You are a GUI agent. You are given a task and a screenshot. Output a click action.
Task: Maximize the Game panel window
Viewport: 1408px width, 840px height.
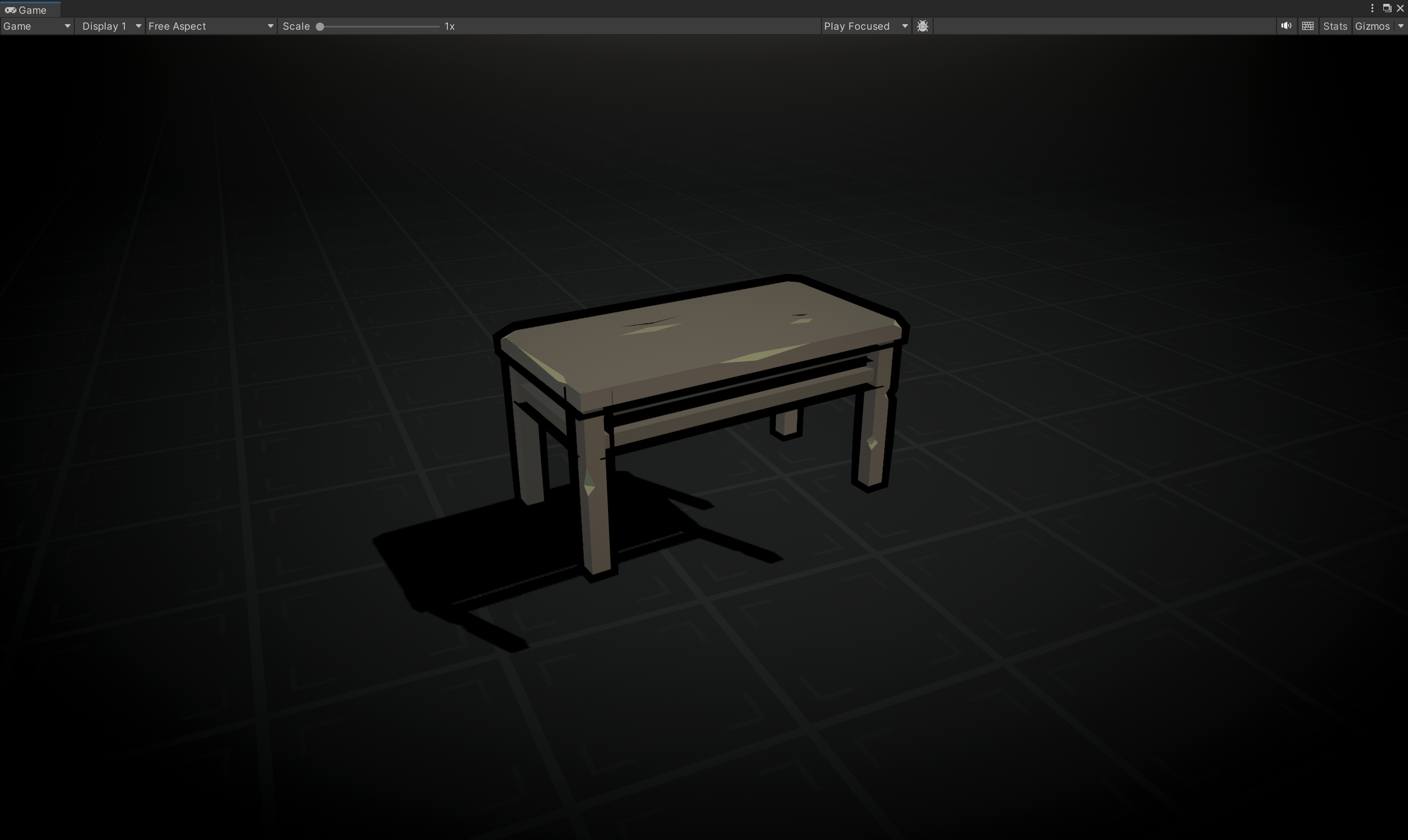click(1387, 8)
